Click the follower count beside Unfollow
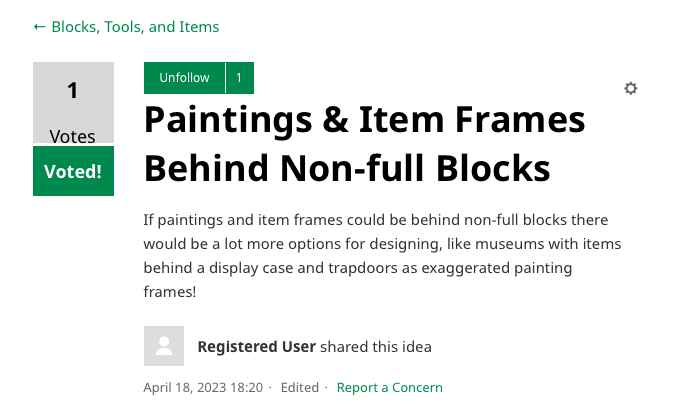The image size is (695, 408). [x=239, y=78]
